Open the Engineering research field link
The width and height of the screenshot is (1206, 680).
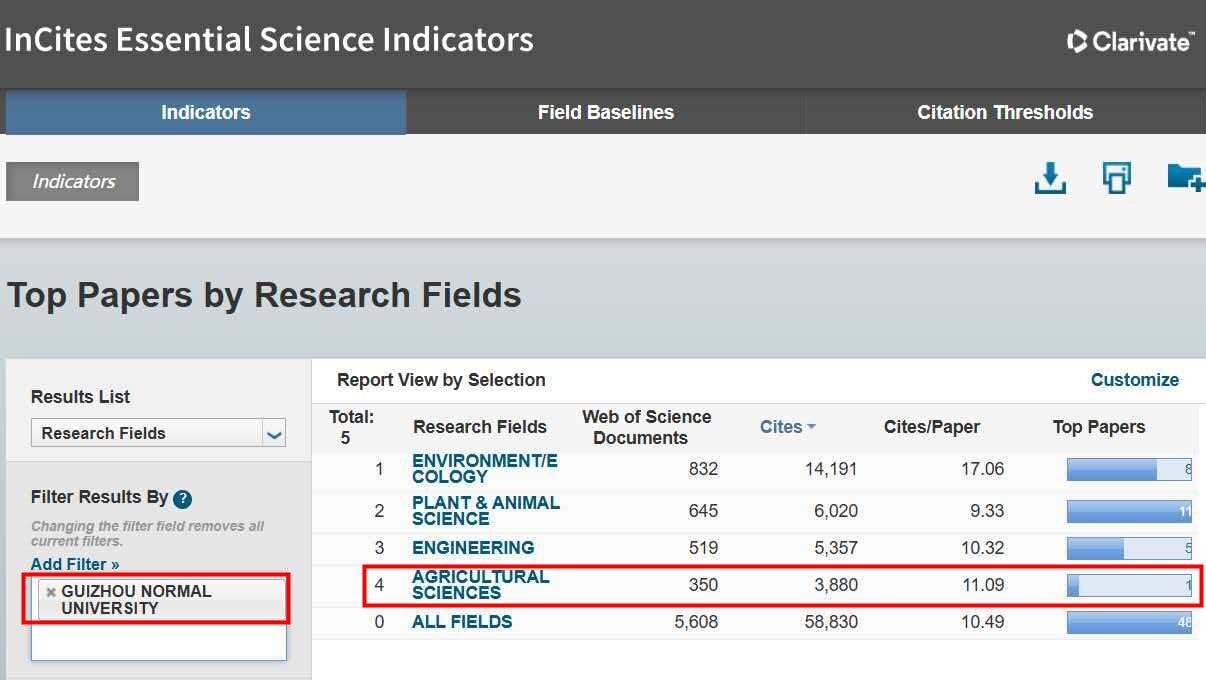[x=473, y=548]
